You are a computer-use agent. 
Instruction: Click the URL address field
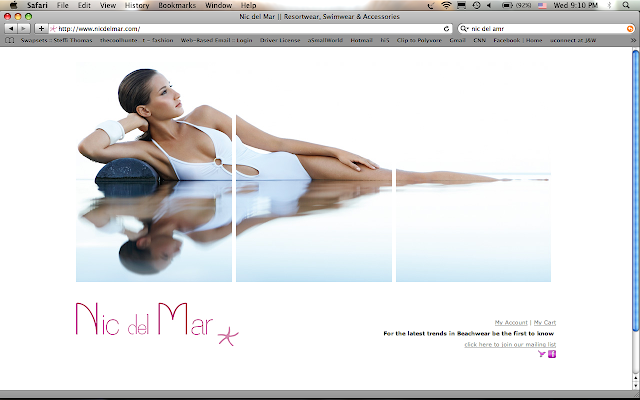pyautogui.click(x=250, y=29)
